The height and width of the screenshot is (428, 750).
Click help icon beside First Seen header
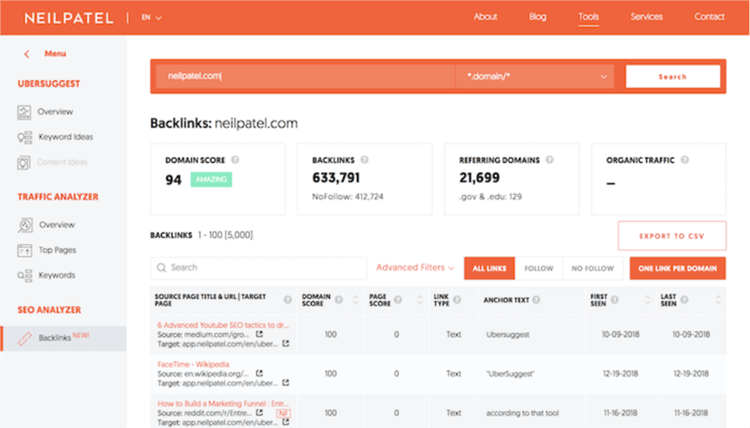click(x=615, y=300)
